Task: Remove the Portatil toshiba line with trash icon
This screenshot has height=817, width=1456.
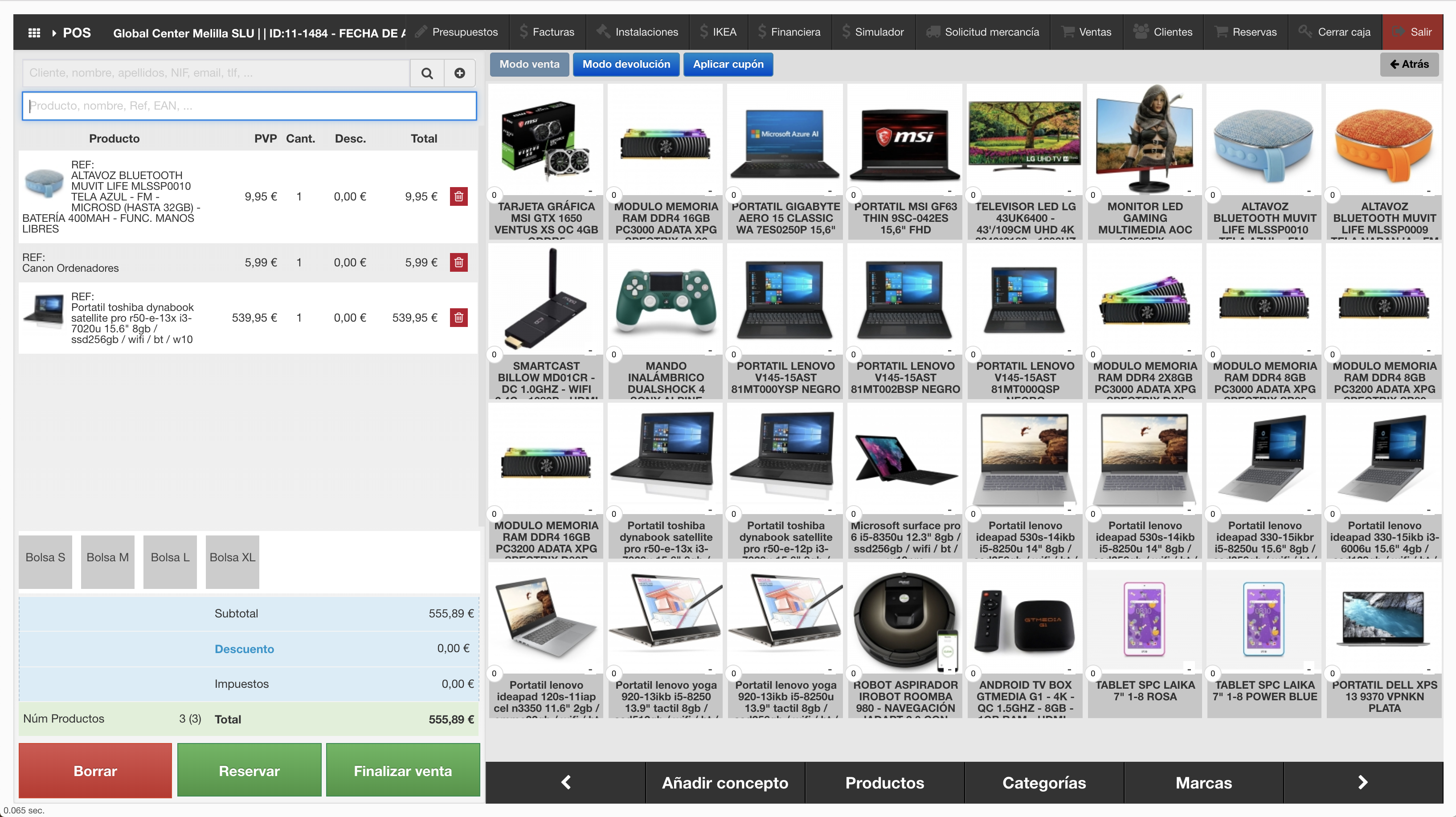Action: tap(459, 318)
